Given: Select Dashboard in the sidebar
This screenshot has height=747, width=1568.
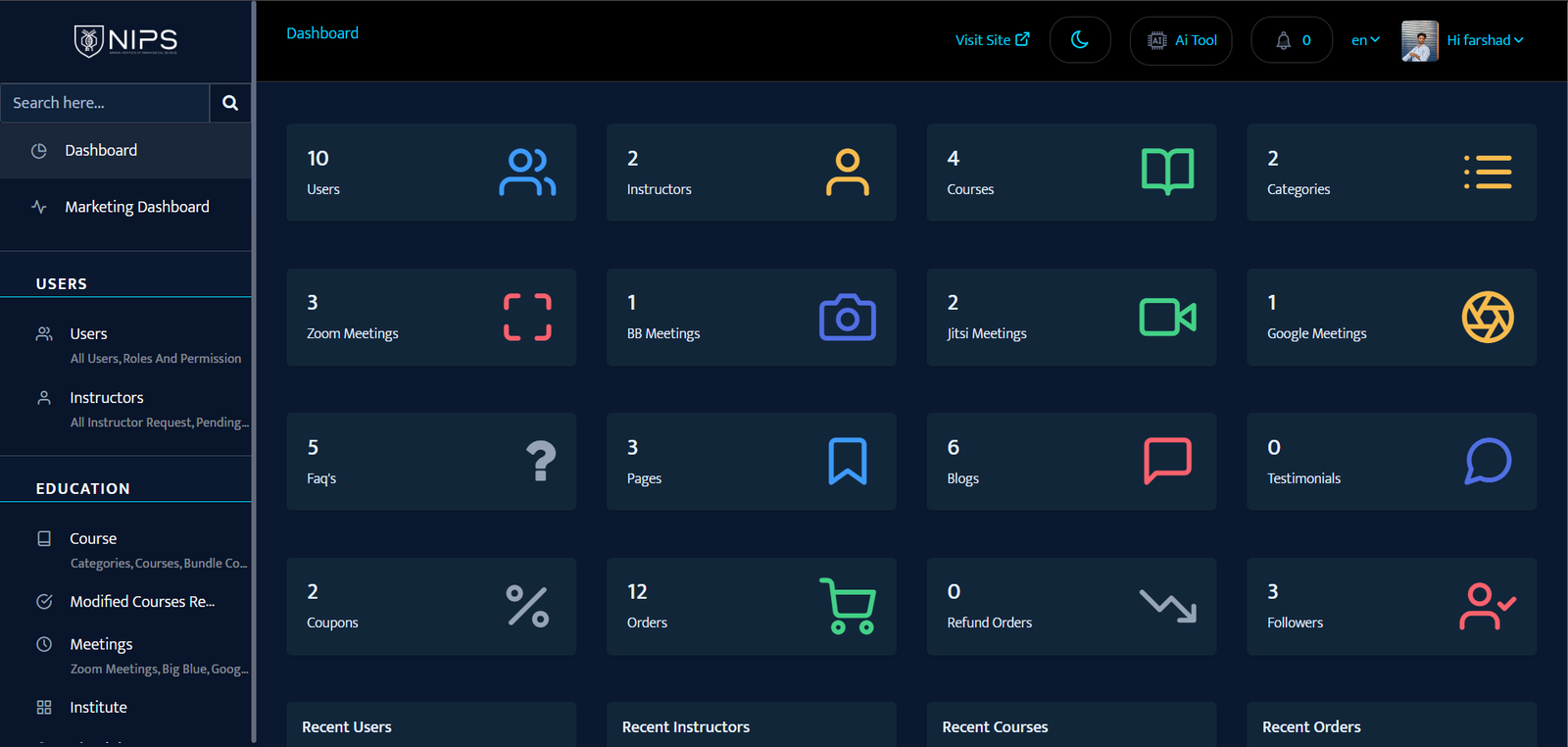Looking at the screenshot, I should click(101, 150).
